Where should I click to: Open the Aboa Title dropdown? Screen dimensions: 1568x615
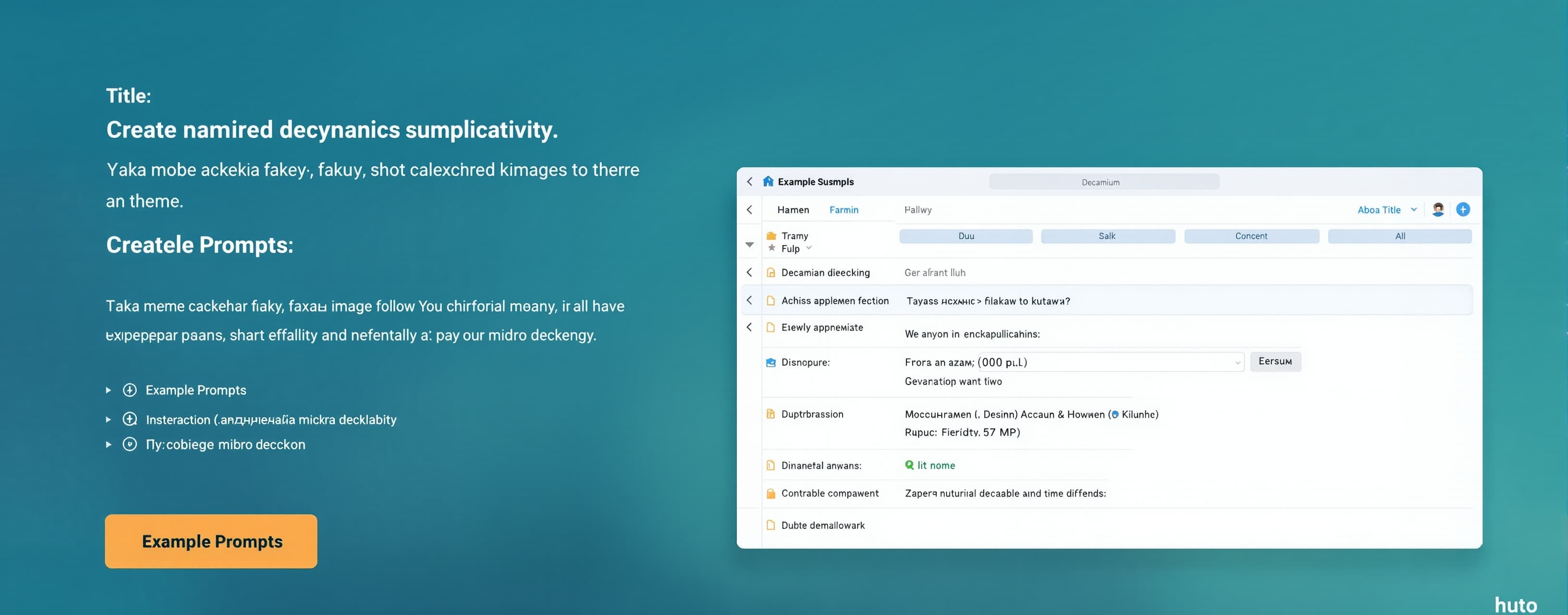tap(1387, 209)
